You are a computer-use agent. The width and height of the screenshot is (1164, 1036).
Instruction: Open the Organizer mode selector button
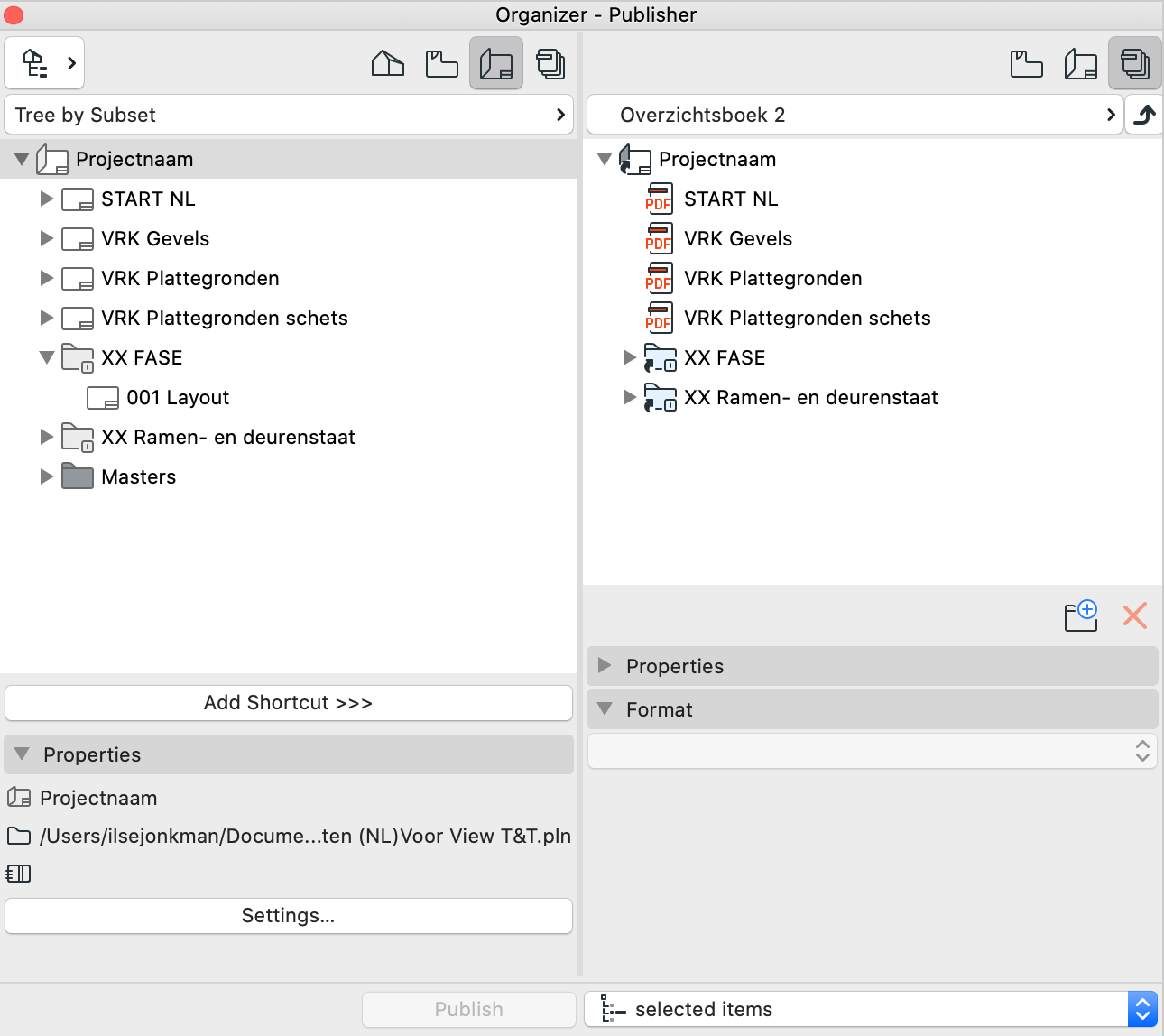pyautogui.click(x=45, y=63)
